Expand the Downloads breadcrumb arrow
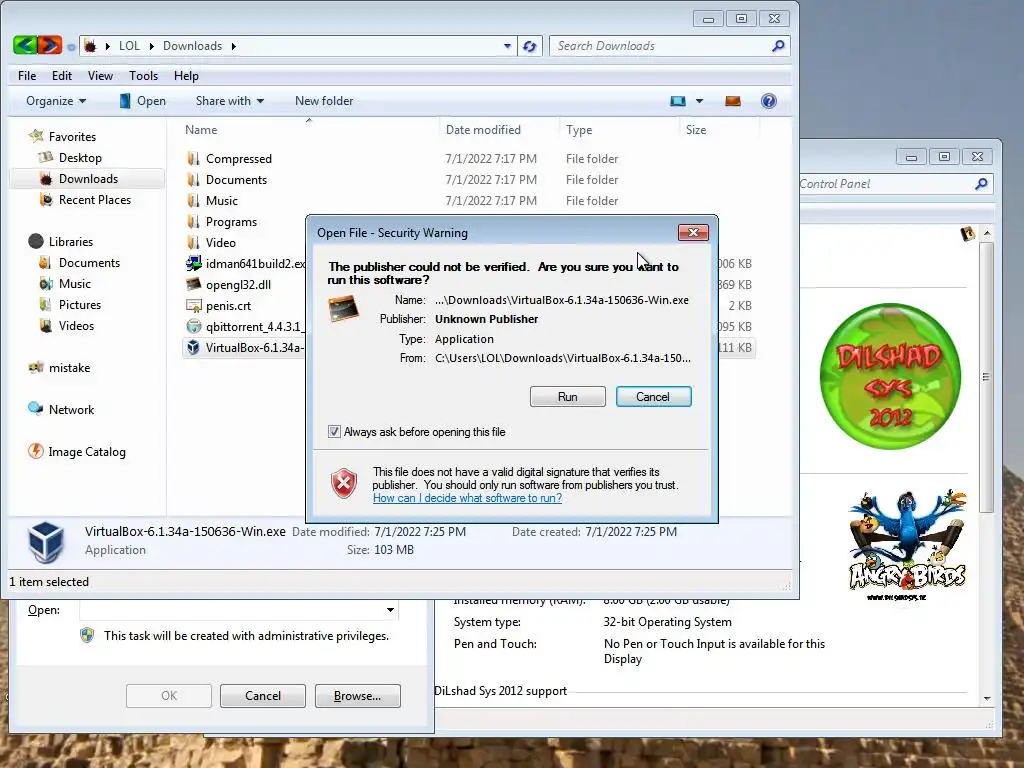 [233, 46]
